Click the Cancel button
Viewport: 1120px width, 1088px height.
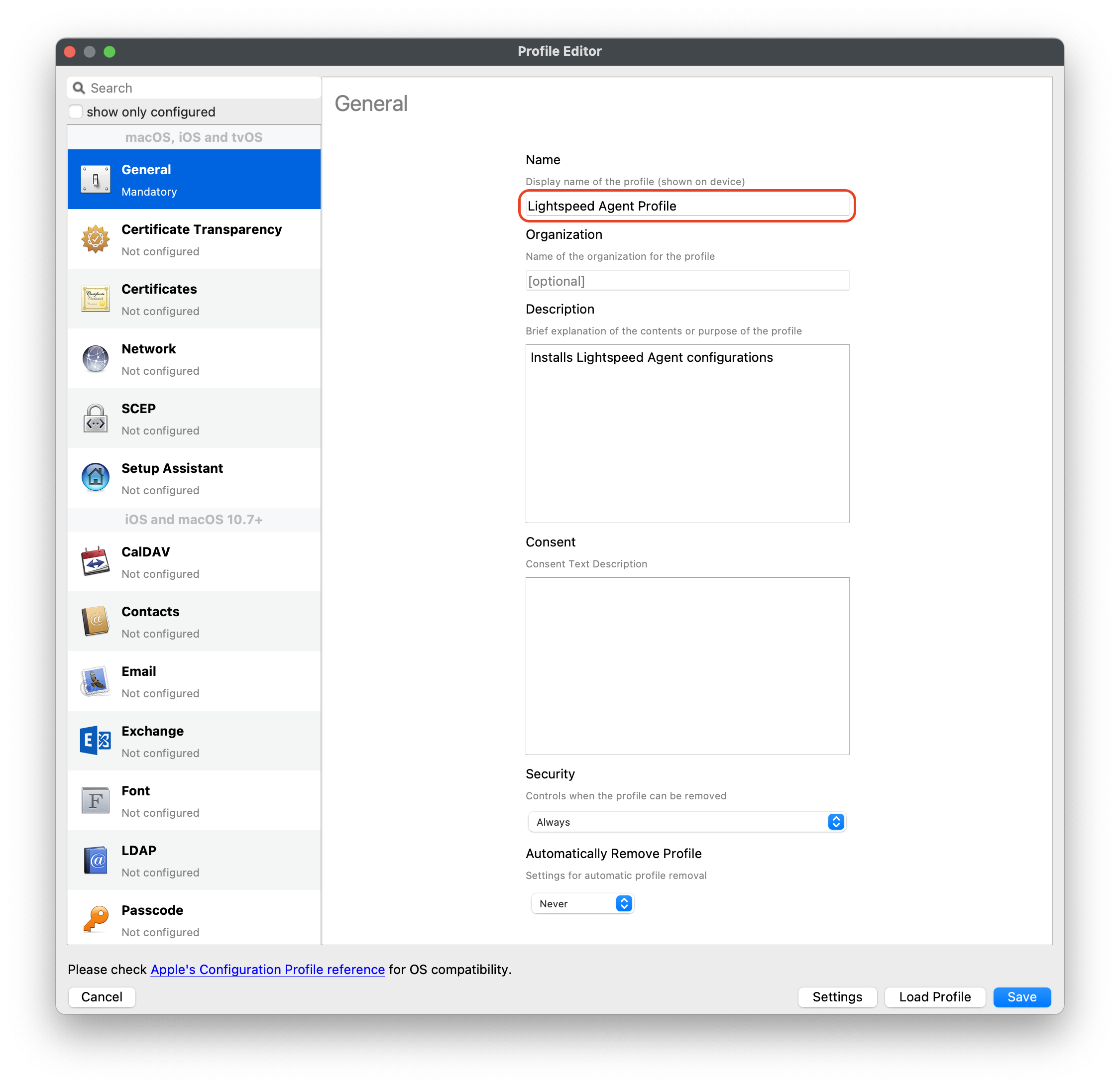point(102,997)
